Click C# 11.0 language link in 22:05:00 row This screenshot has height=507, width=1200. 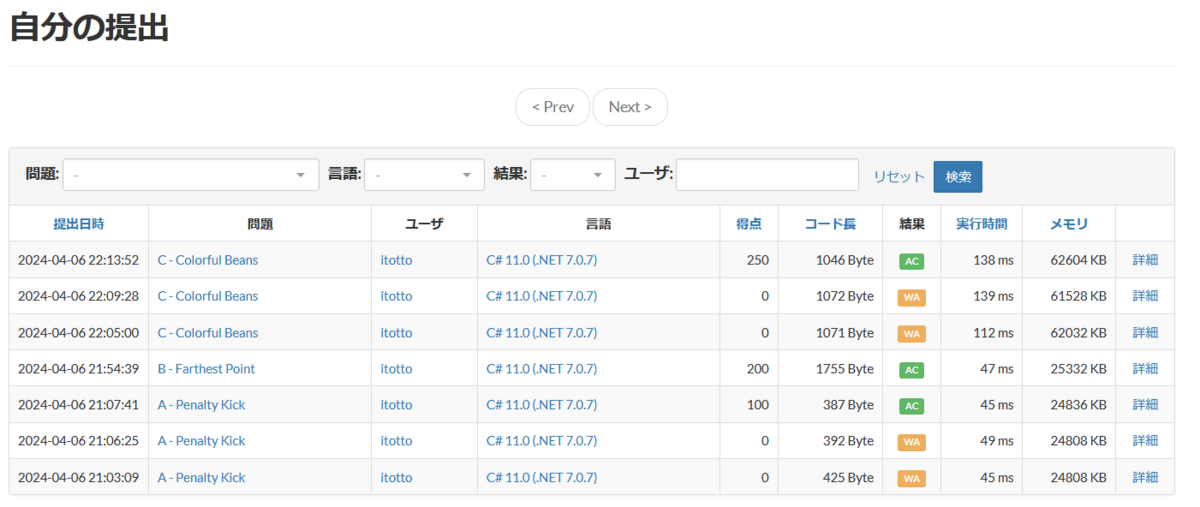(x=542, y=332)
